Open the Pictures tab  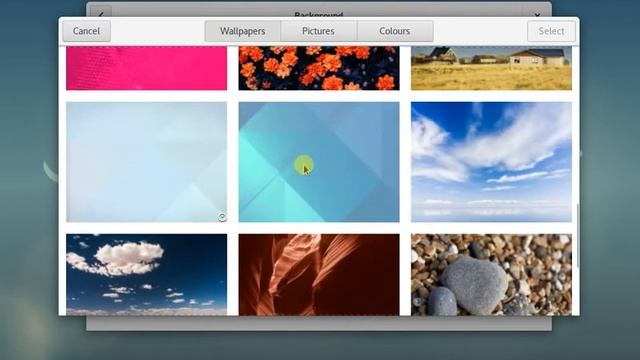tap(318, 31)
